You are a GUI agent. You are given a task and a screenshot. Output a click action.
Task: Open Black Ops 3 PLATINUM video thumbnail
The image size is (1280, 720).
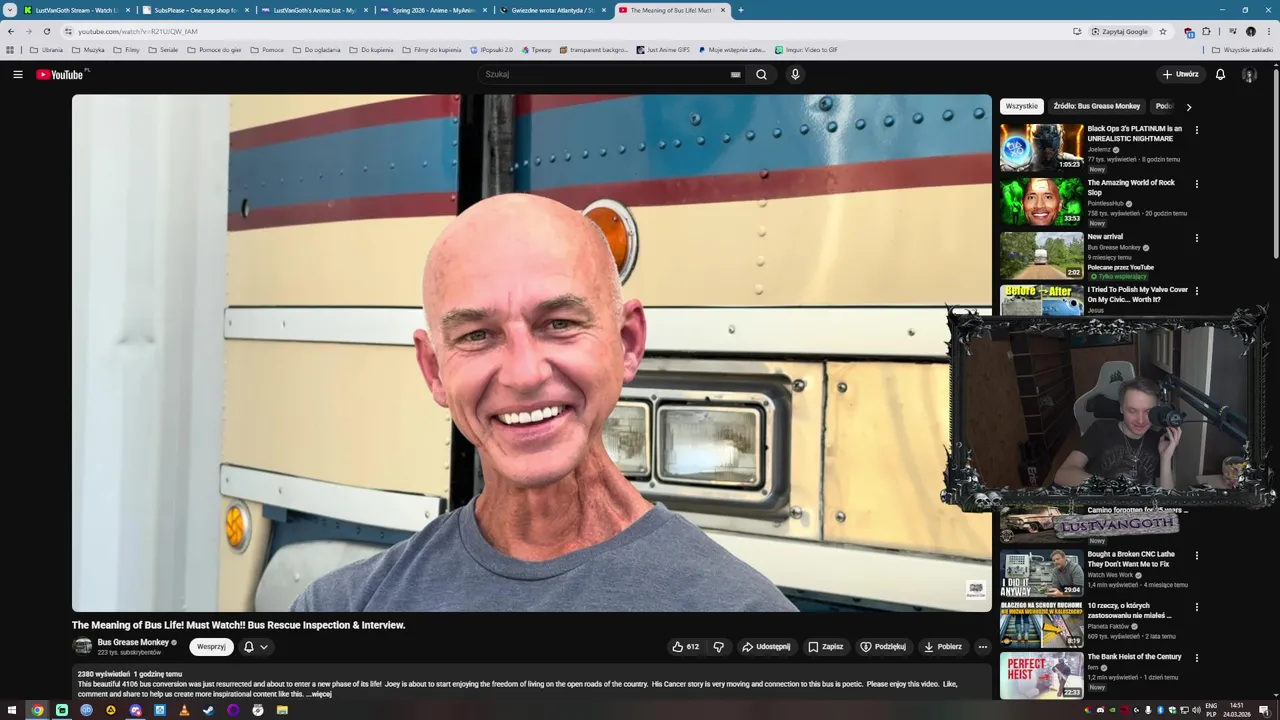coord(1041,148)
